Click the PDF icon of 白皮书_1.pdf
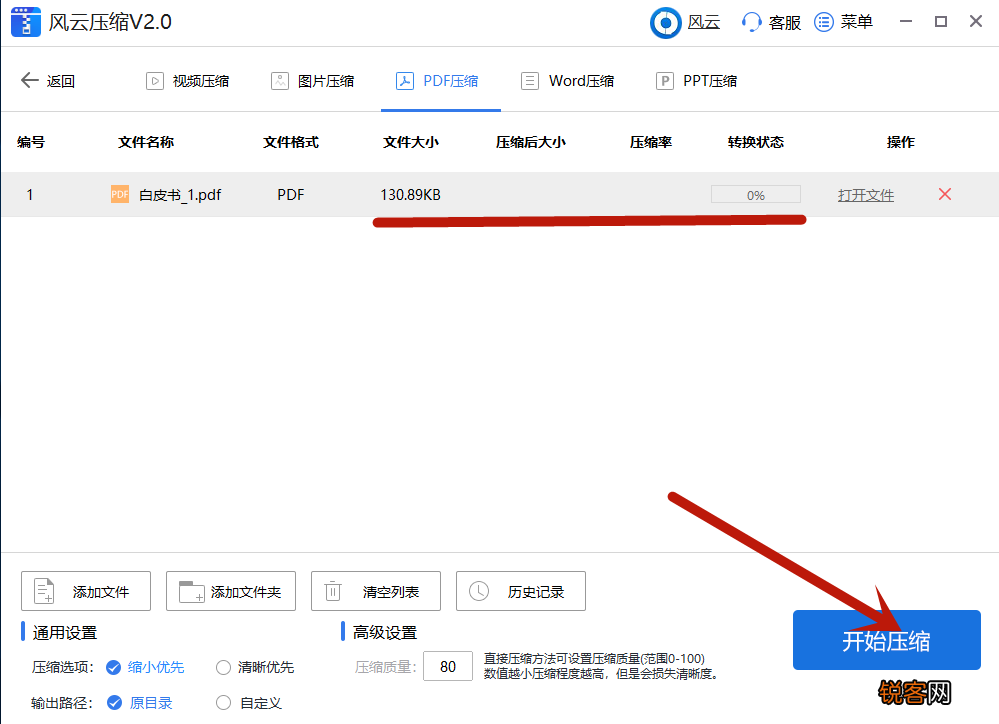This screenshot has height=724, width=999. coord(120,194)
